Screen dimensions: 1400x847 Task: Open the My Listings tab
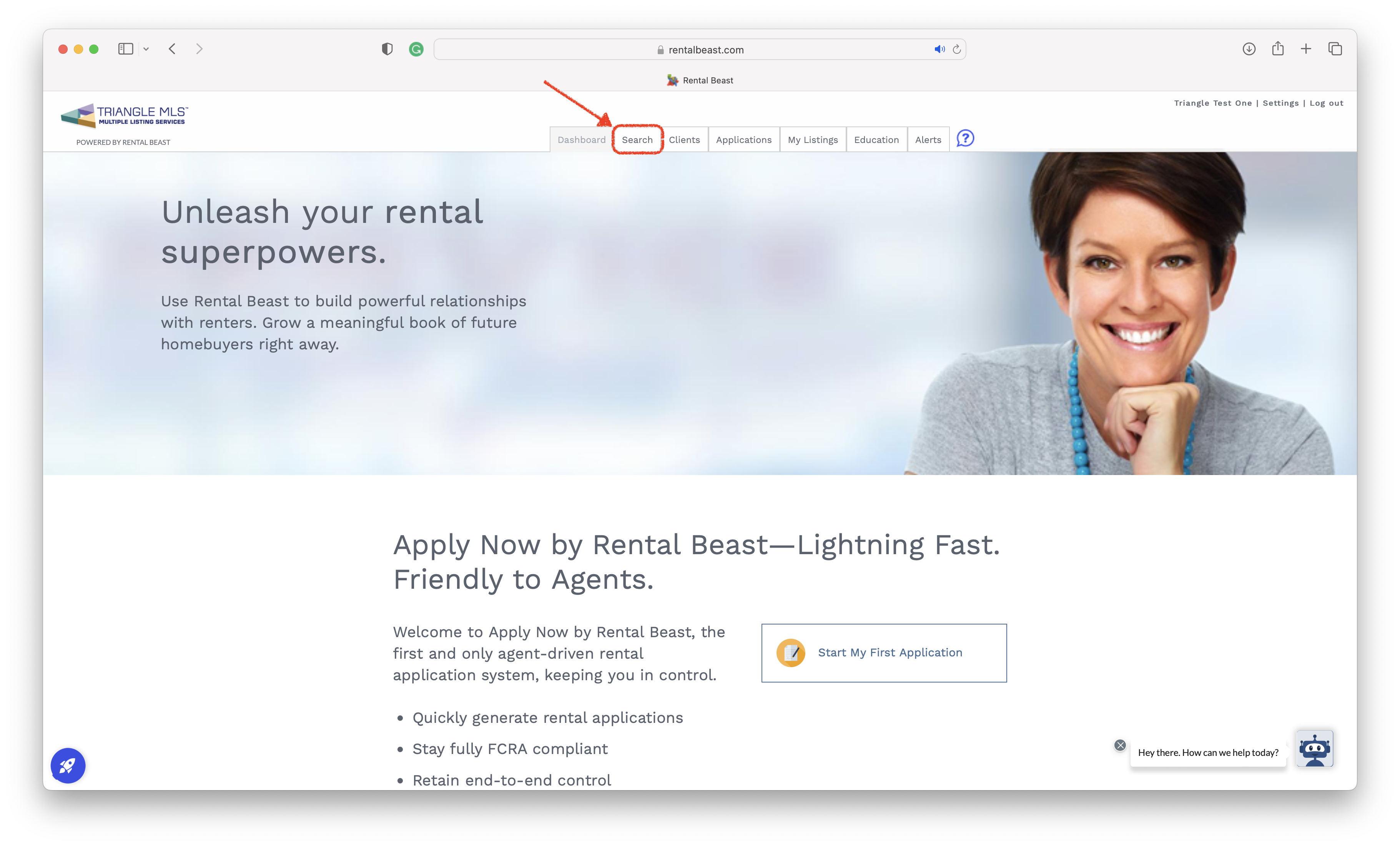813,140
